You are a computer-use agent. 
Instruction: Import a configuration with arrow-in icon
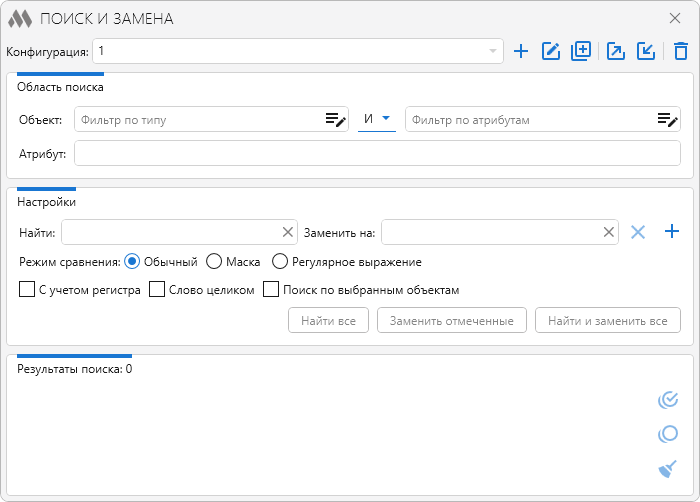[x=646, y=52]
